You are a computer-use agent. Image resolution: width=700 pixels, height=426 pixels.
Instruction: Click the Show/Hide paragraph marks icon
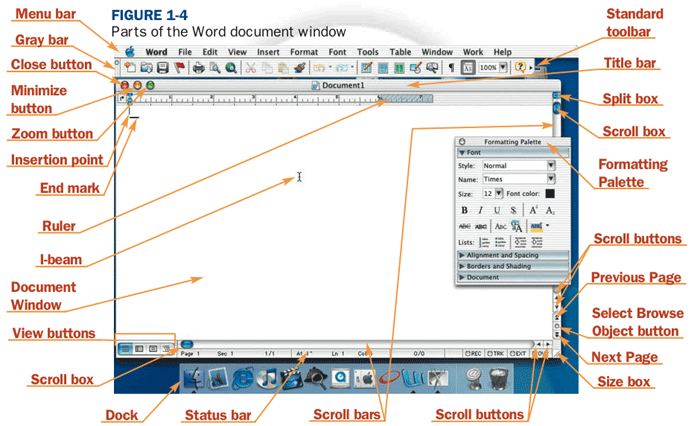(451, 67)
